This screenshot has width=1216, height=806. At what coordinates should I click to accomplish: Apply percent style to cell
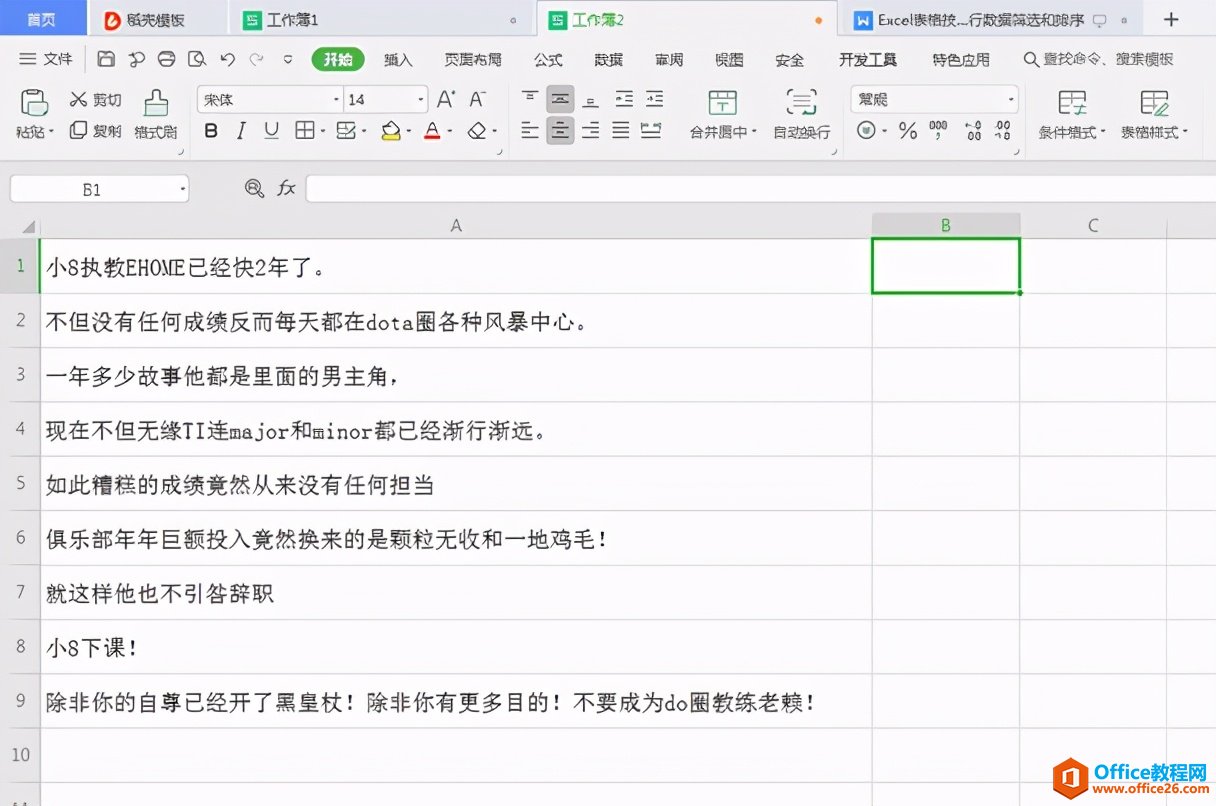pyautogui.click(x=908, y=130)
